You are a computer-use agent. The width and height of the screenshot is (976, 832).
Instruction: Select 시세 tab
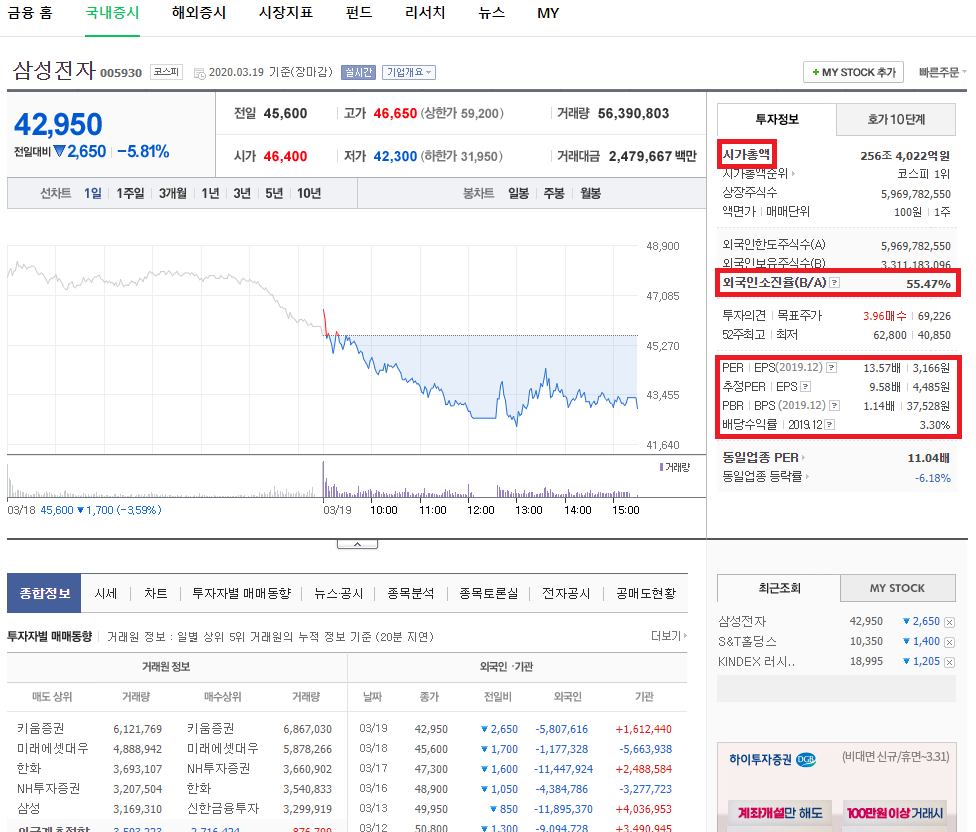[105, 594]
